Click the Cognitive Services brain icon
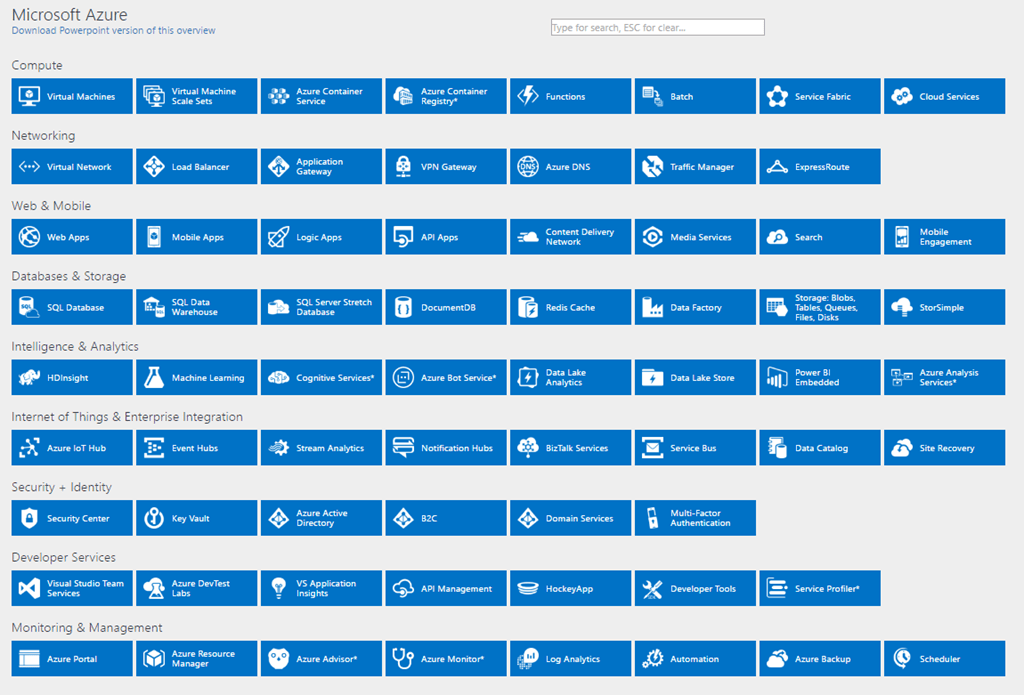1024x695 pixels. 279,378
